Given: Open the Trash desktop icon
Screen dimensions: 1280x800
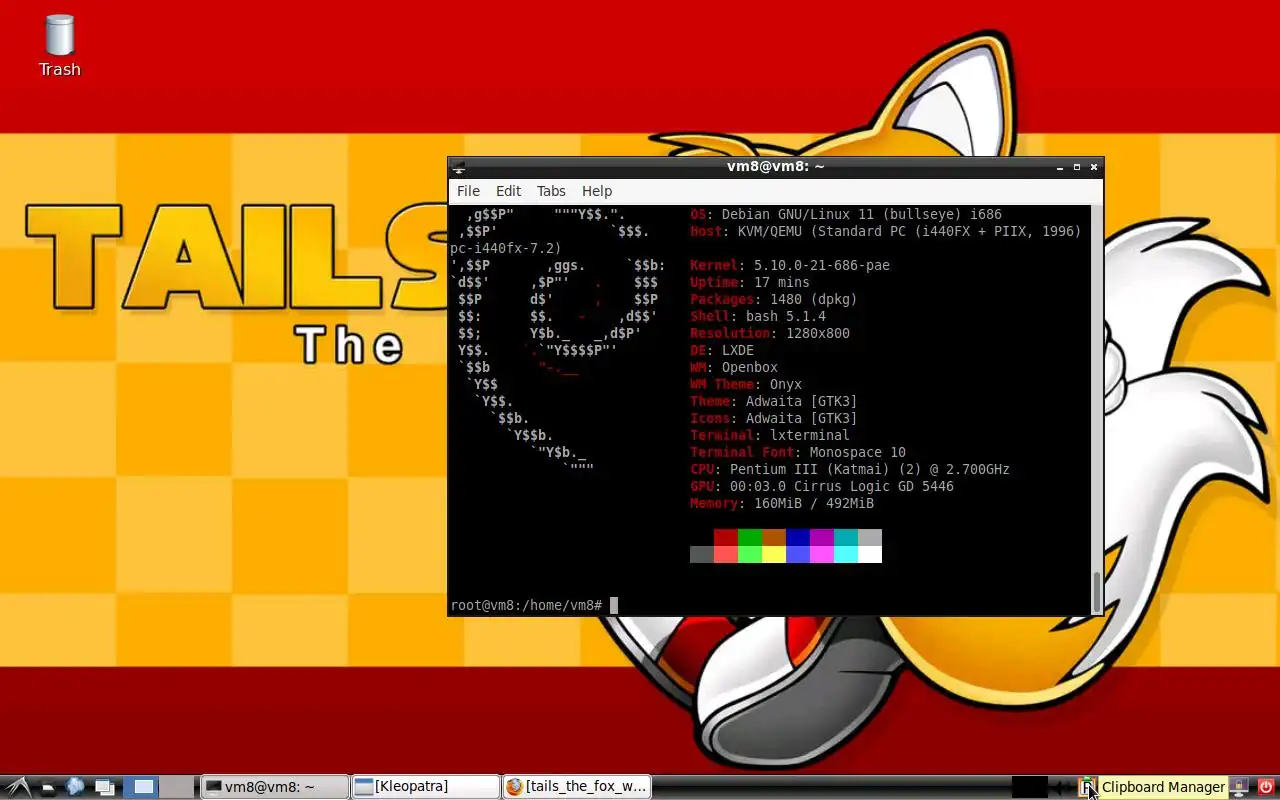Looking at the screenshot, I should (x=60, y=46).
